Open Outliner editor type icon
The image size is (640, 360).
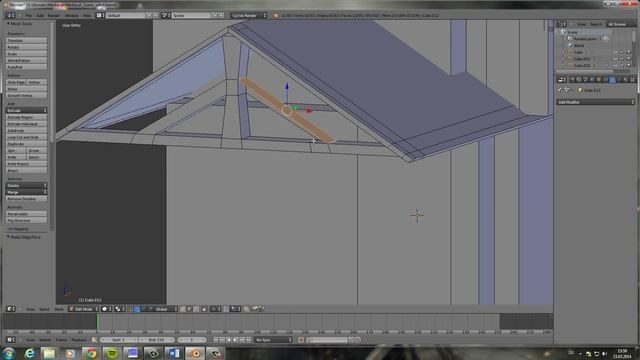click(562, 24)
